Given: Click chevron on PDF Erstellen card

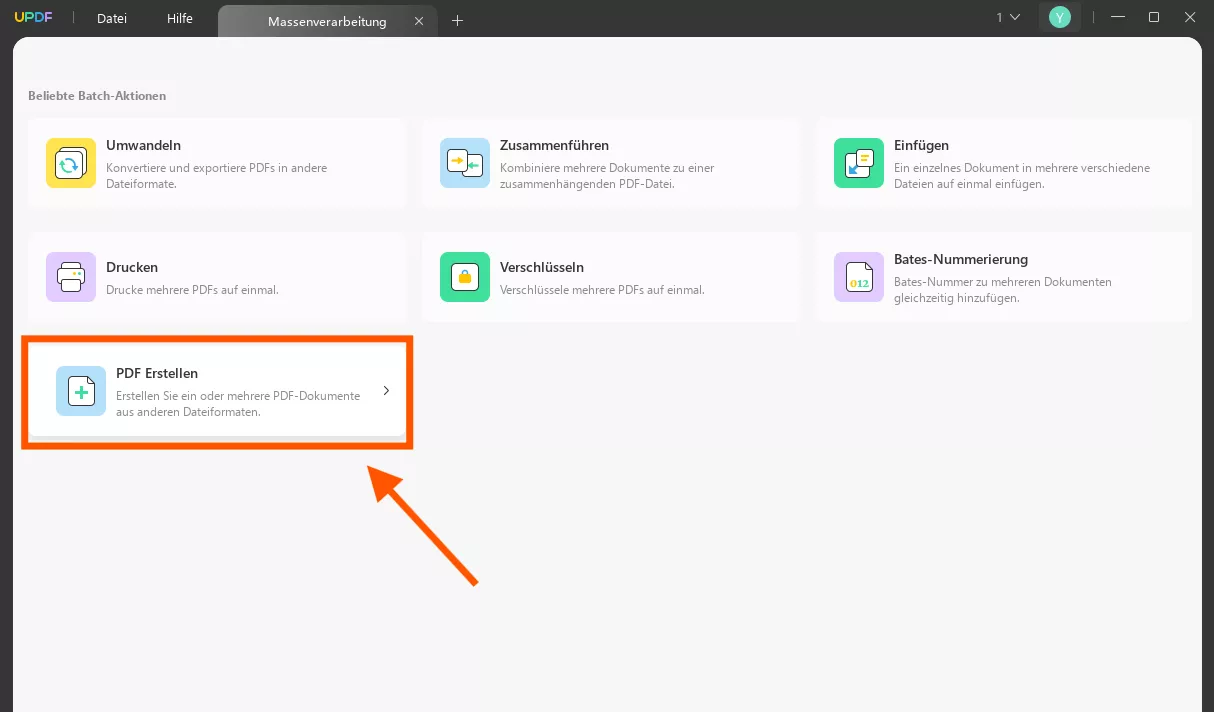Looking at the screenshot, I should pyautogui.click(x=386, y=391).
